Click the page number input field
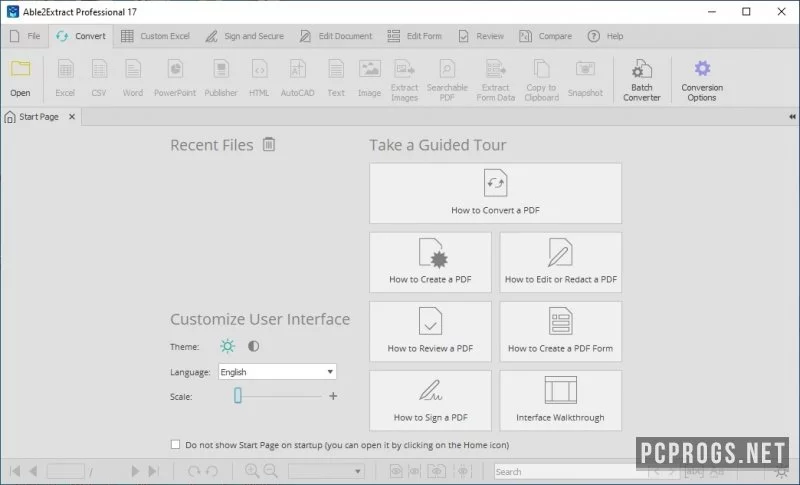Screen dimensions: 800x485 [65, 471]
